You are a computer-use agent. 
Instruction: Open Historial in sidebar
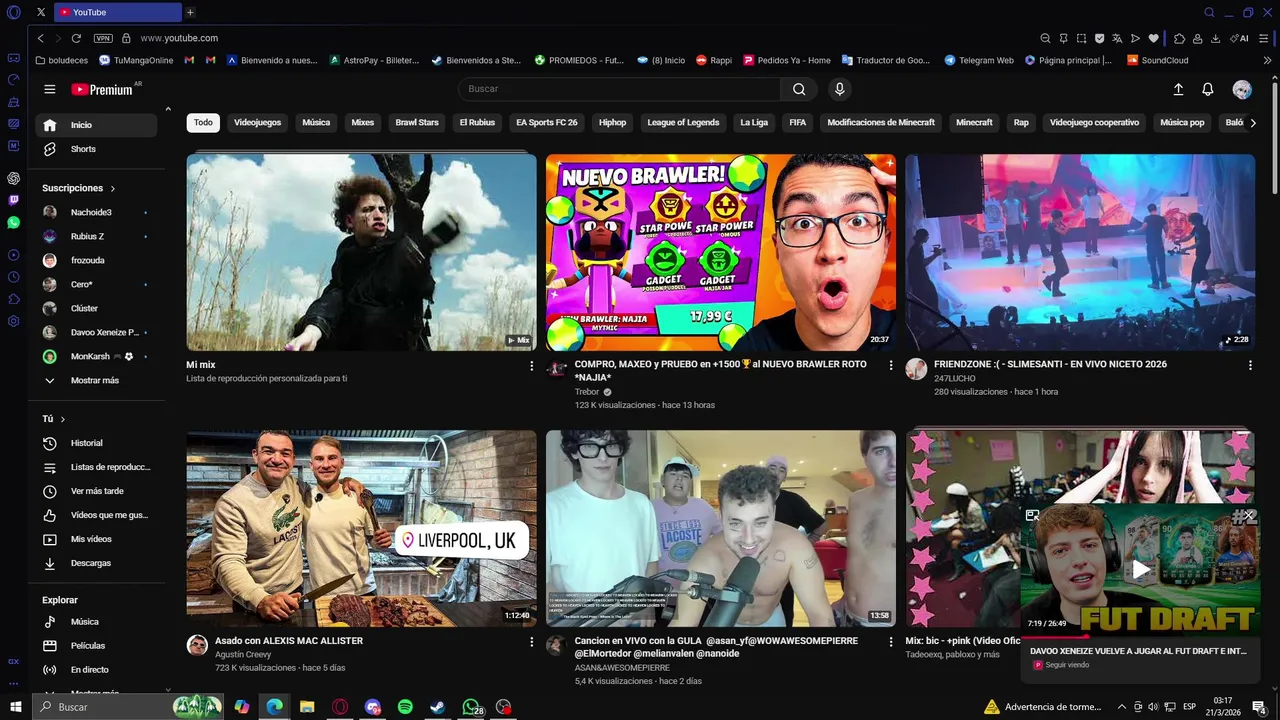96,443
